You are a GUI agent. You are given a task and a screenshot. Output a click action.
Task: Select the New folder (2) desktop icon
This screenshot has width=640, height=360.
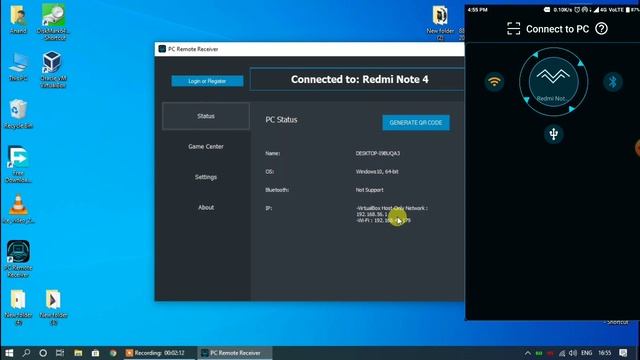point(440,22)
